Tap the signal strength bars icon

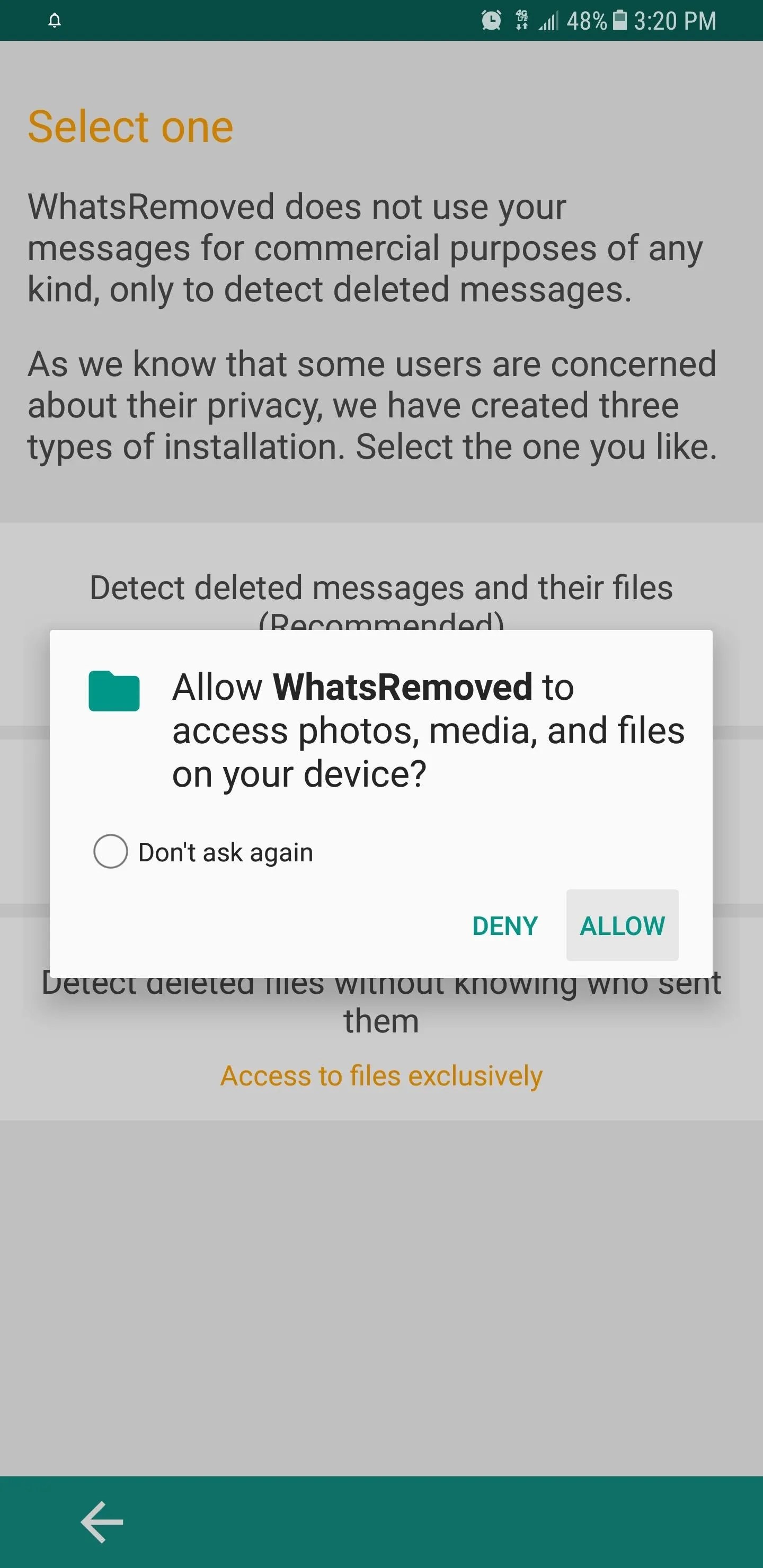(548, 21)
